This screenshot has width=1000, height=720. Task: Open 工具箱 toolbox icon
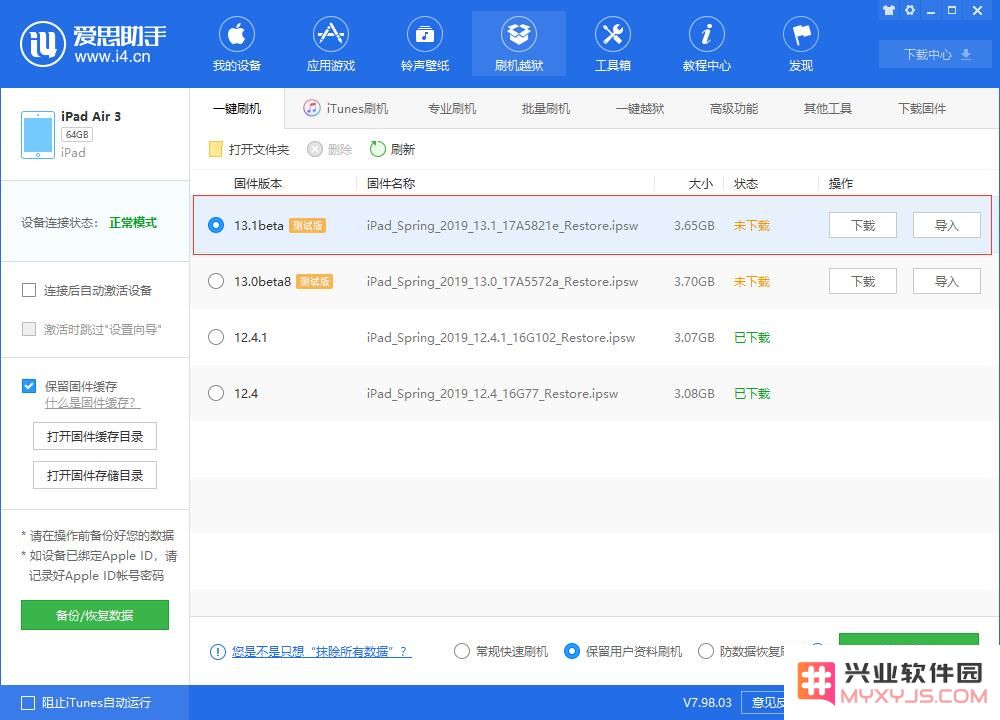[x=612, y=34]
